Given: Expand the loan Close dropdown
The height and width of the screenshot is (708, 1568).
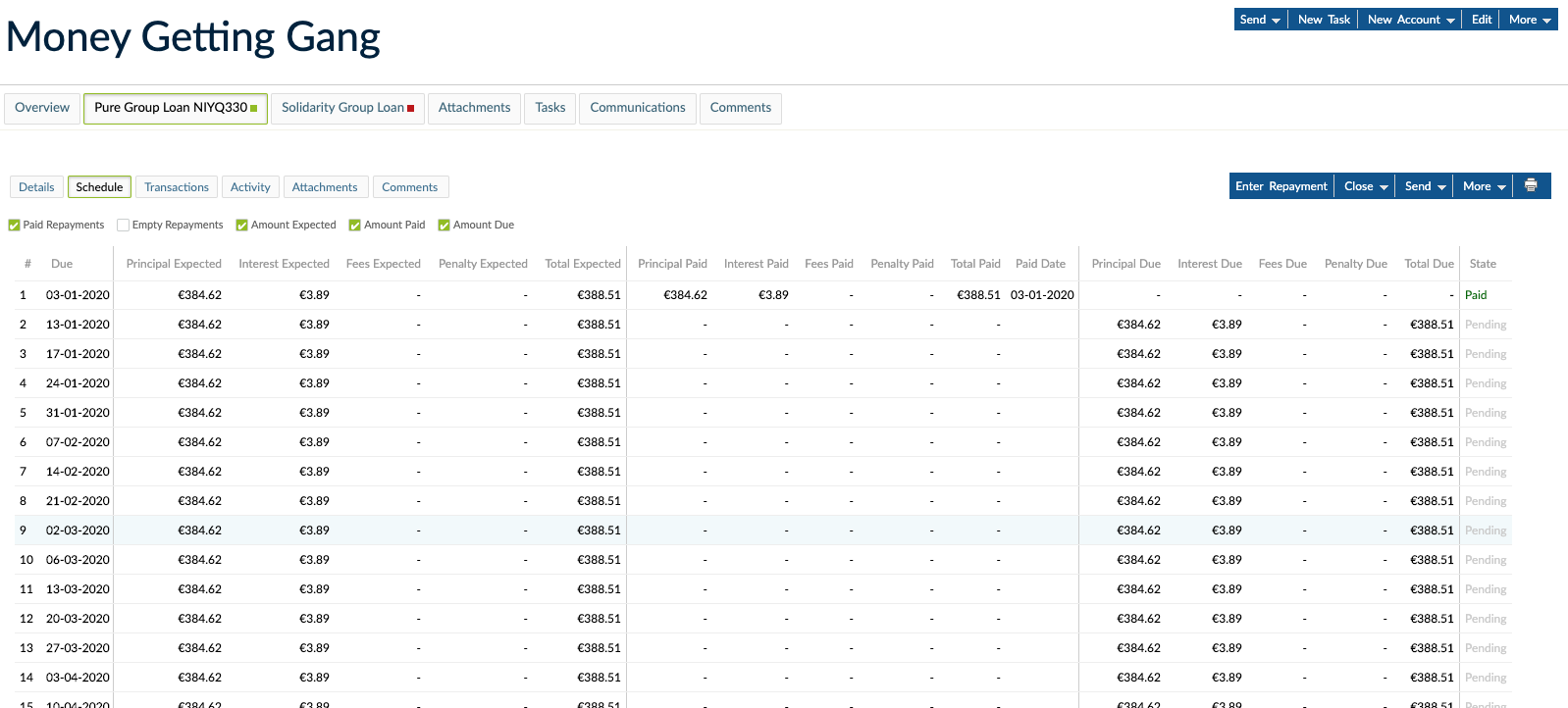Looking at the screenshot, I should [1366, 186].
